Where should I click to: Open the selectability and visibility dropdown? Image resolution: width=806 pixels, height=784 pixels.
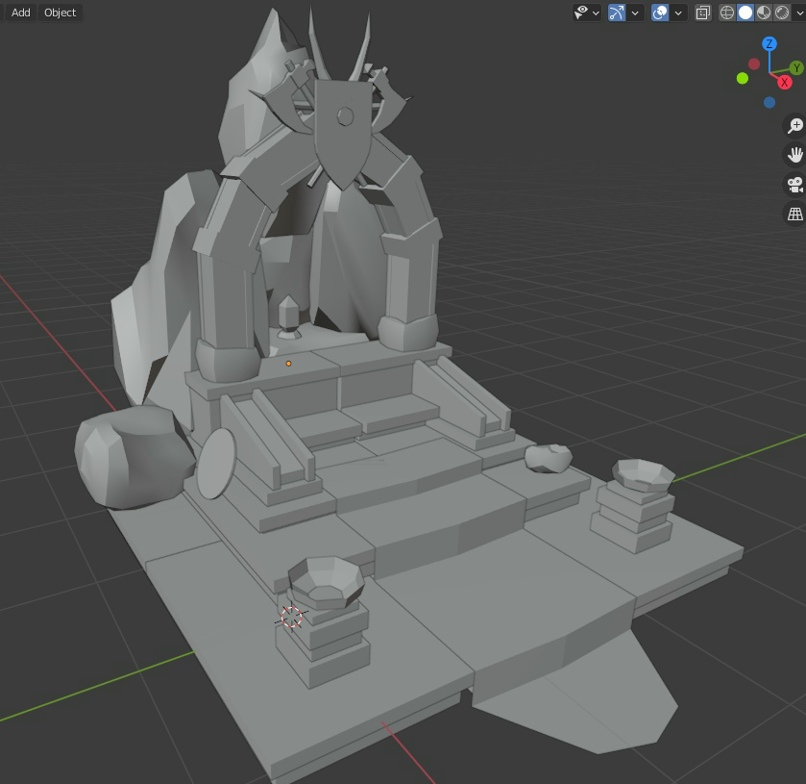(587, 12)
